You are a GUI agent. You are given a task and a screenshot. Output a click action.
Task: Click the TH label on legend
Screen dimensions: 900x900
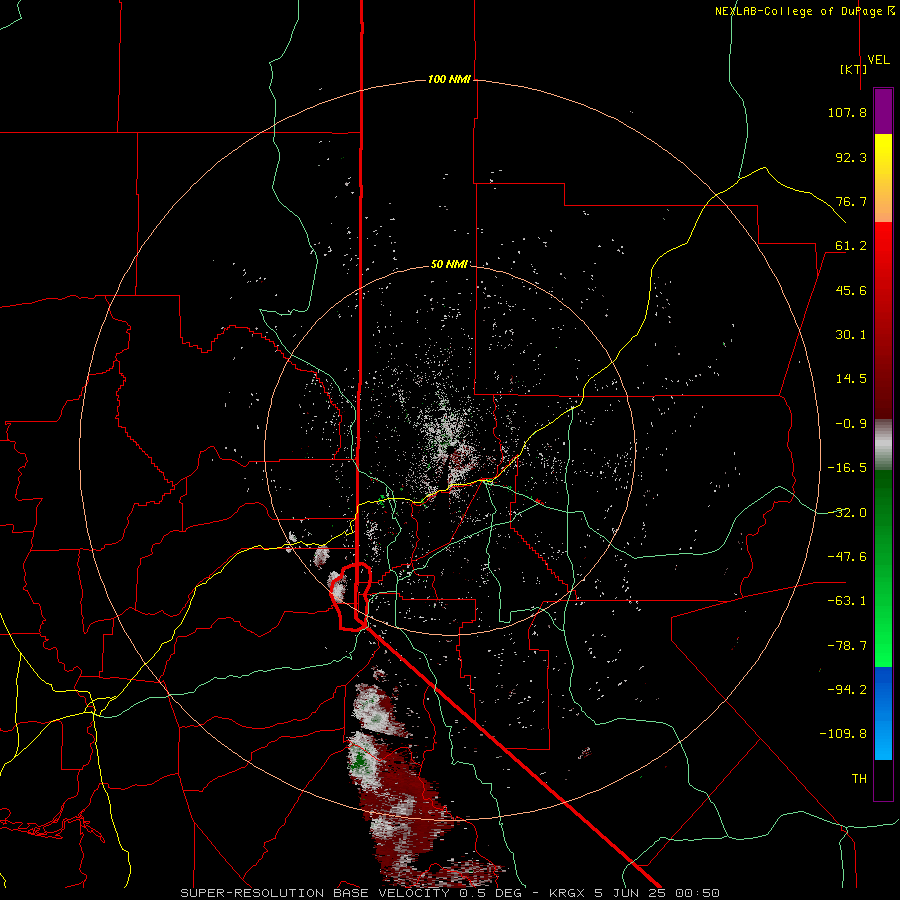pos(859,778)
